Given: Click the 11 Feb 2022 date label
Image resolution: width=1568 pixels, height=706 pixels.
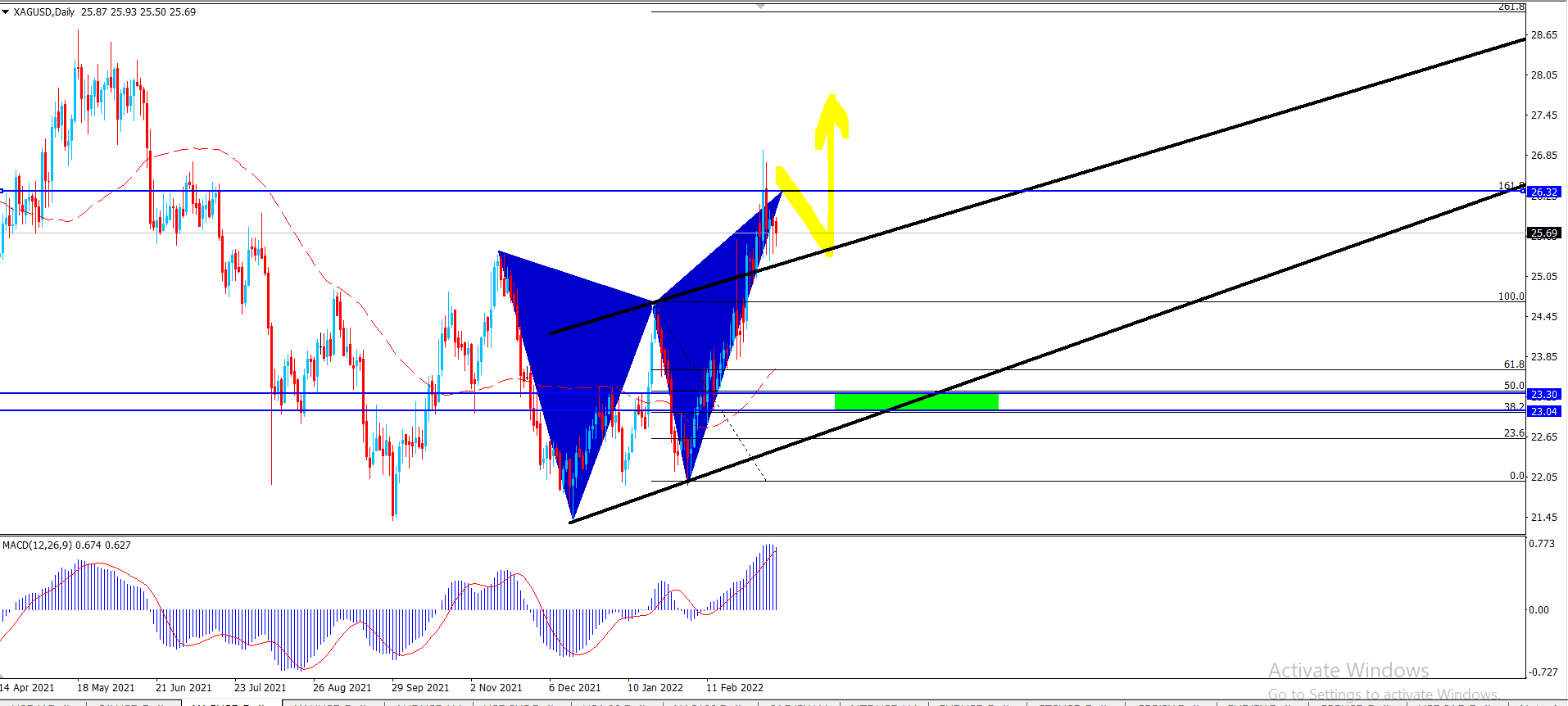Looking at the screenshot, I should [734, 688].
